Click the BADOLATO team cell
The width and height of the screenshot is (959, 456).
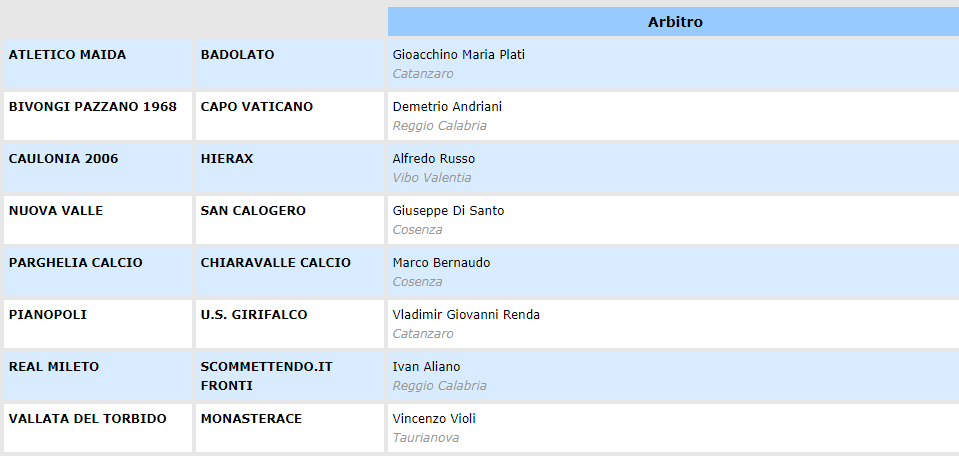(237, 55)
